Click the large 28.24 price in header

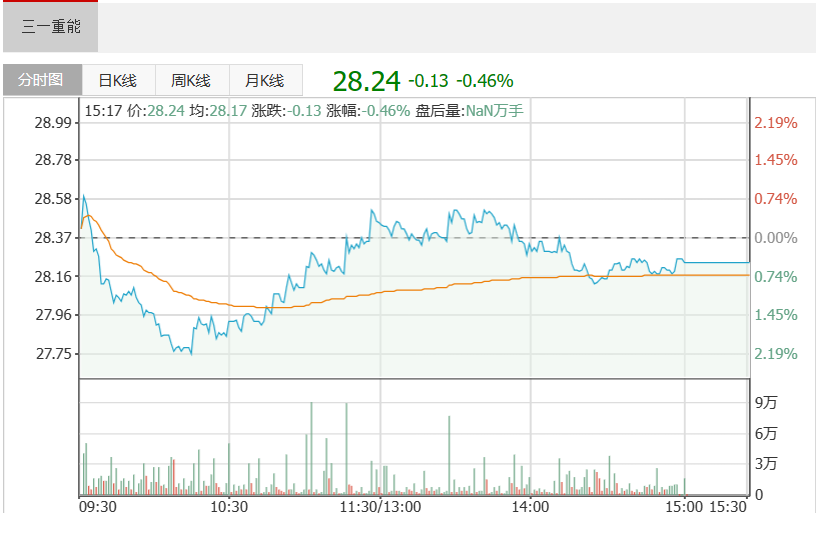(366, 80)
